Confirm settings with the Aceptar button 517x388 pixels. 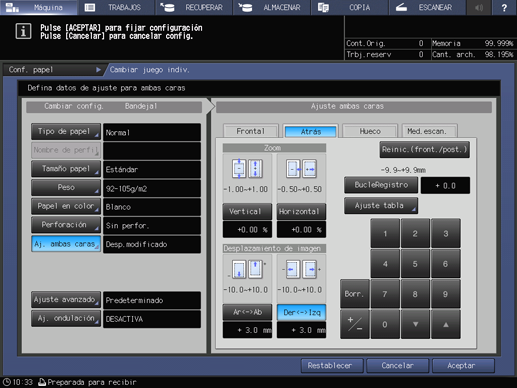click(463, 366)
